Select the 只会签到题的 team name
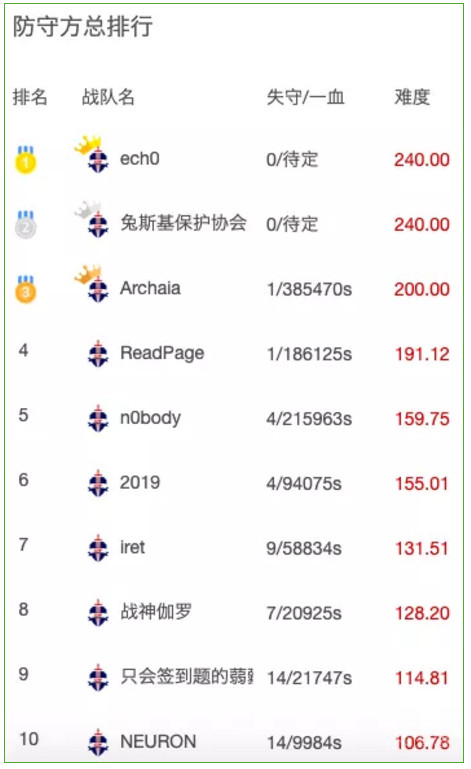Viewport: 471px width, 769px height. (x=187, y=676)
